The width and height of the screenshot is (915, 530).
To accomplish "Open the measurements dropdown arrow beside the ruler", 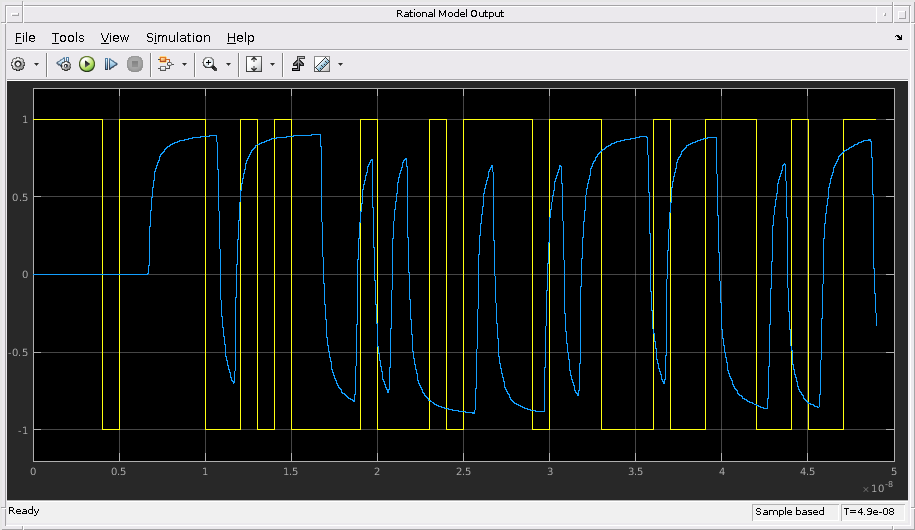I will (x=341, y=64).
